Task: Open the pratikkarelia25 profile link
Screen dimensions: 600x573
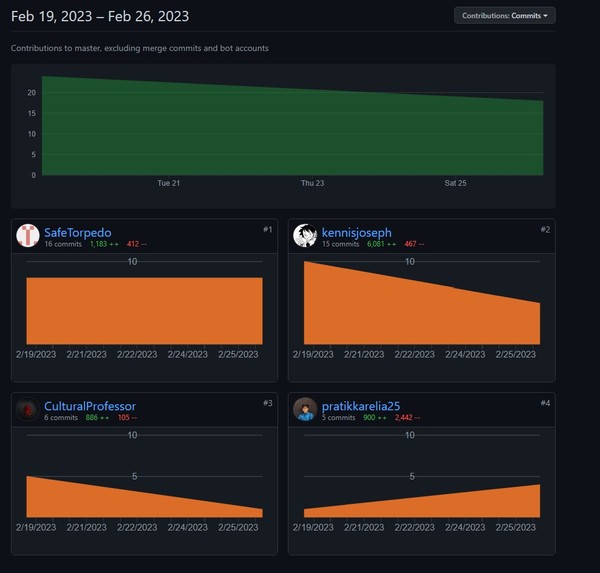Action: [361, 406]
